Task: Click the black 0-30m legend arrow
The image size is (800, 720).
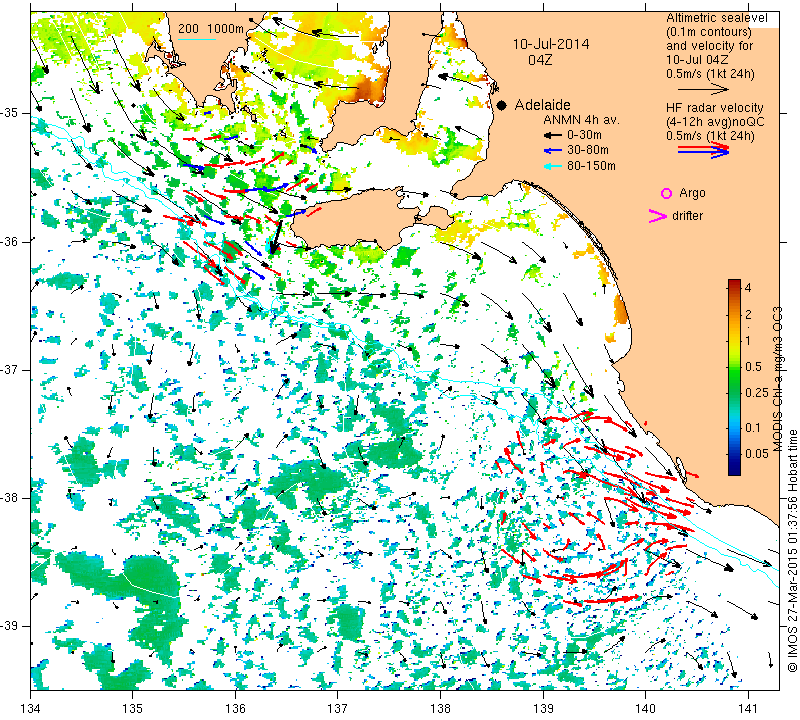Action: pos(552,136)
